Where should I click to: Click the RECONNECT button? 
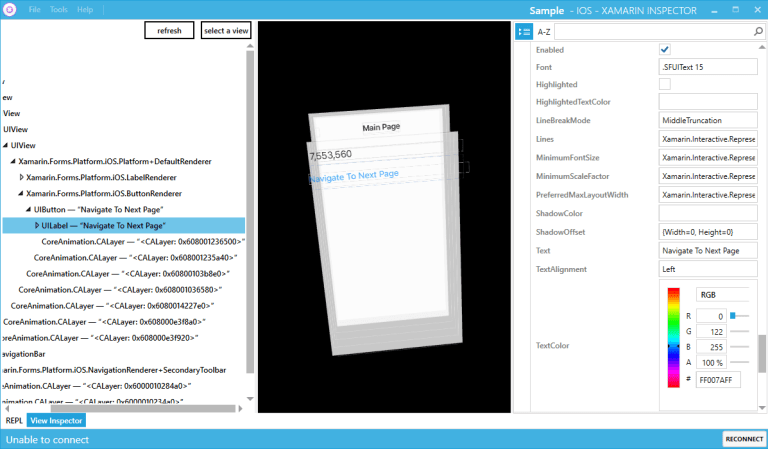pos(744,439)
